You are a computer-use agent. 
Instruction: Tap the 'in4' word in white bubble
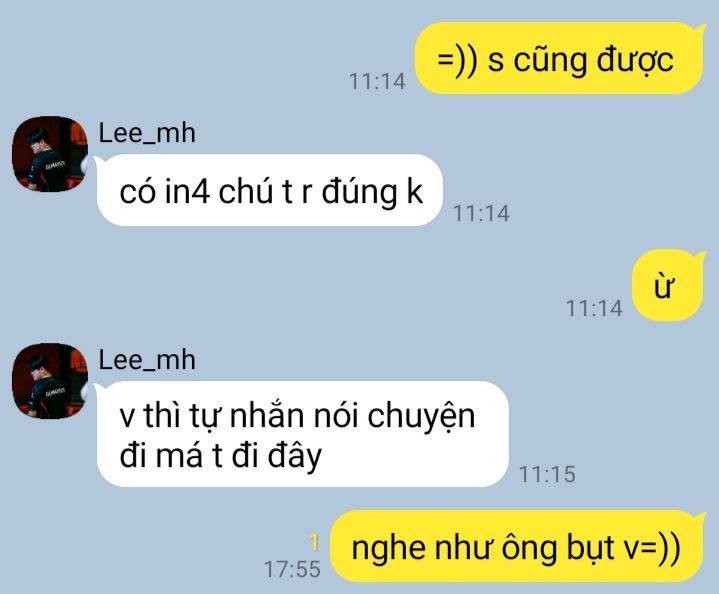click(x=188, y=191)
